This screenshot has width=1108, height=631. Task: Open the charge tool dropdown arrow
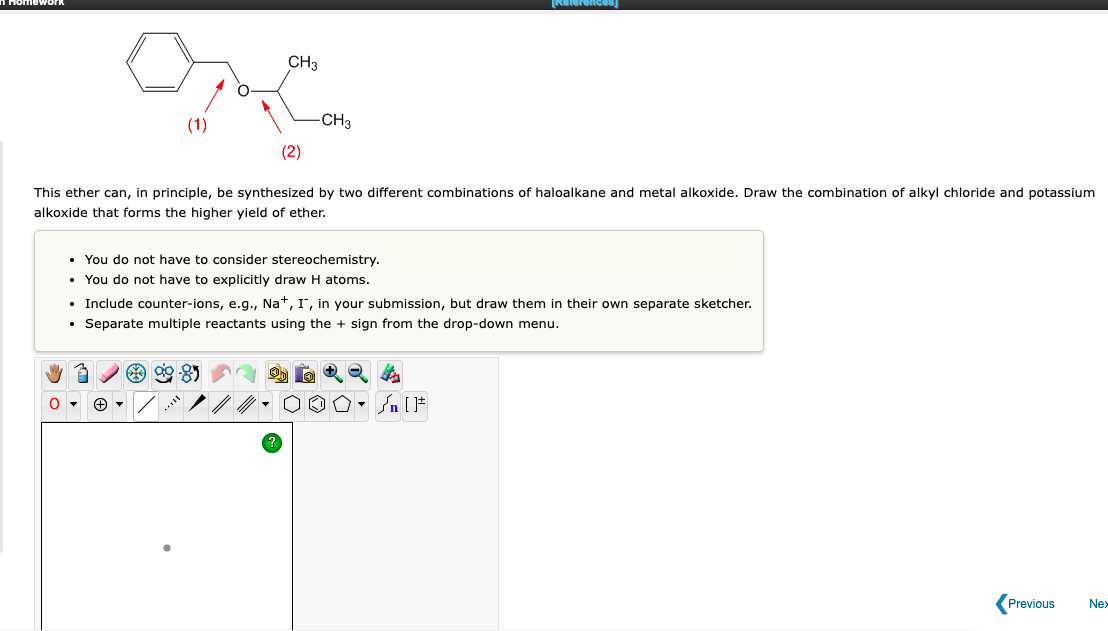point(119,405)
